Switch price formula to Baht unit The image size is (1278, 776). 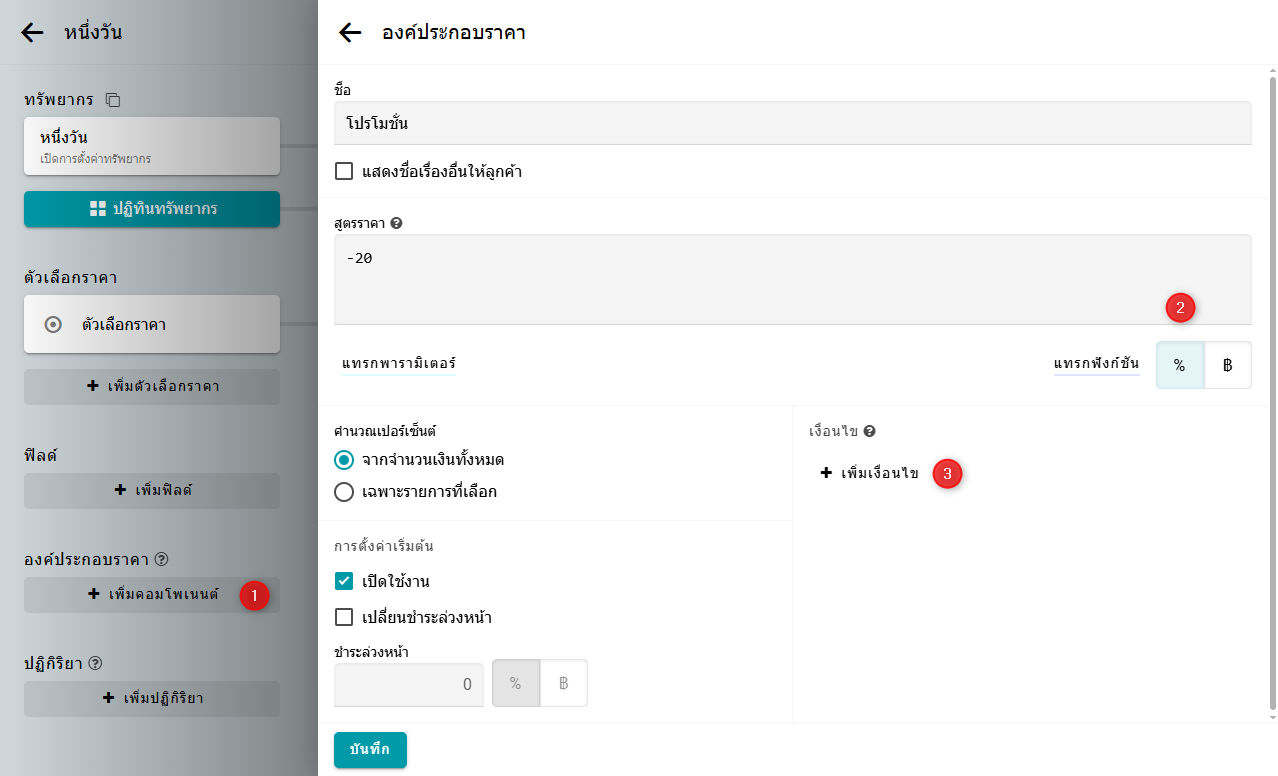[x=1227, y=365]
